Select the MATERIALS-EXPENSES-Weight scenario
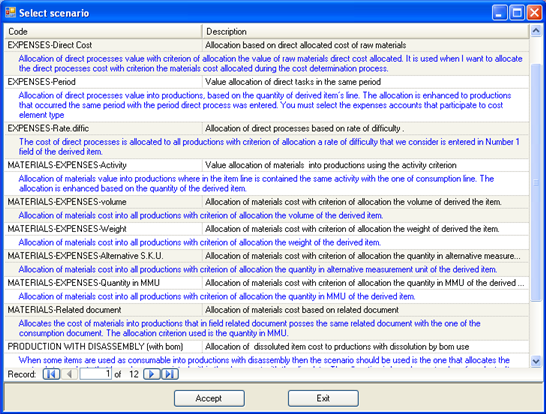This screenshot has height=414, width=546. pos(267,229)
